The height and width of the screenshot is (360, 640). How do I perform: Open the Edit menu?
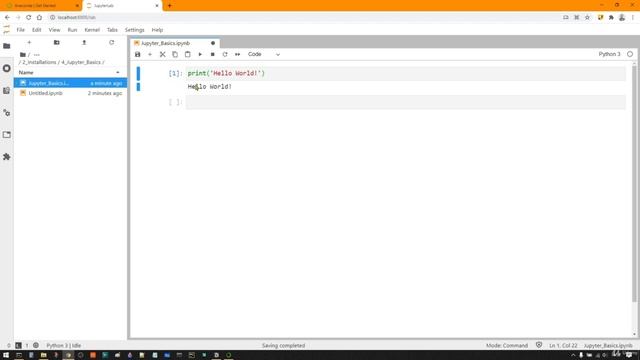click(x=36, y=30)
